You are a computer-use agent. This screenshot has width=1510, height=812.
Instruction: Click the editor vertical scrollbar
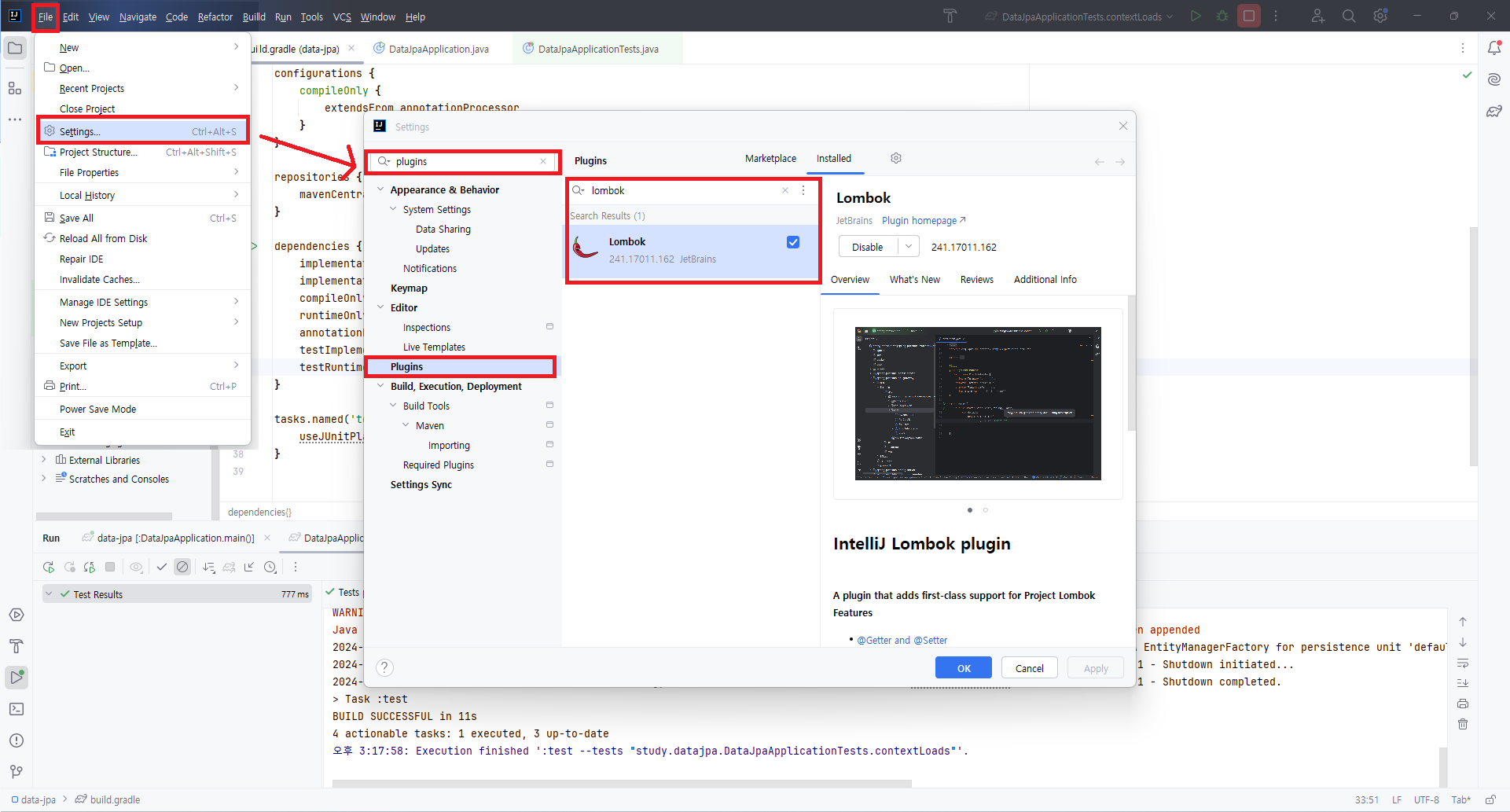point(1474,346)
